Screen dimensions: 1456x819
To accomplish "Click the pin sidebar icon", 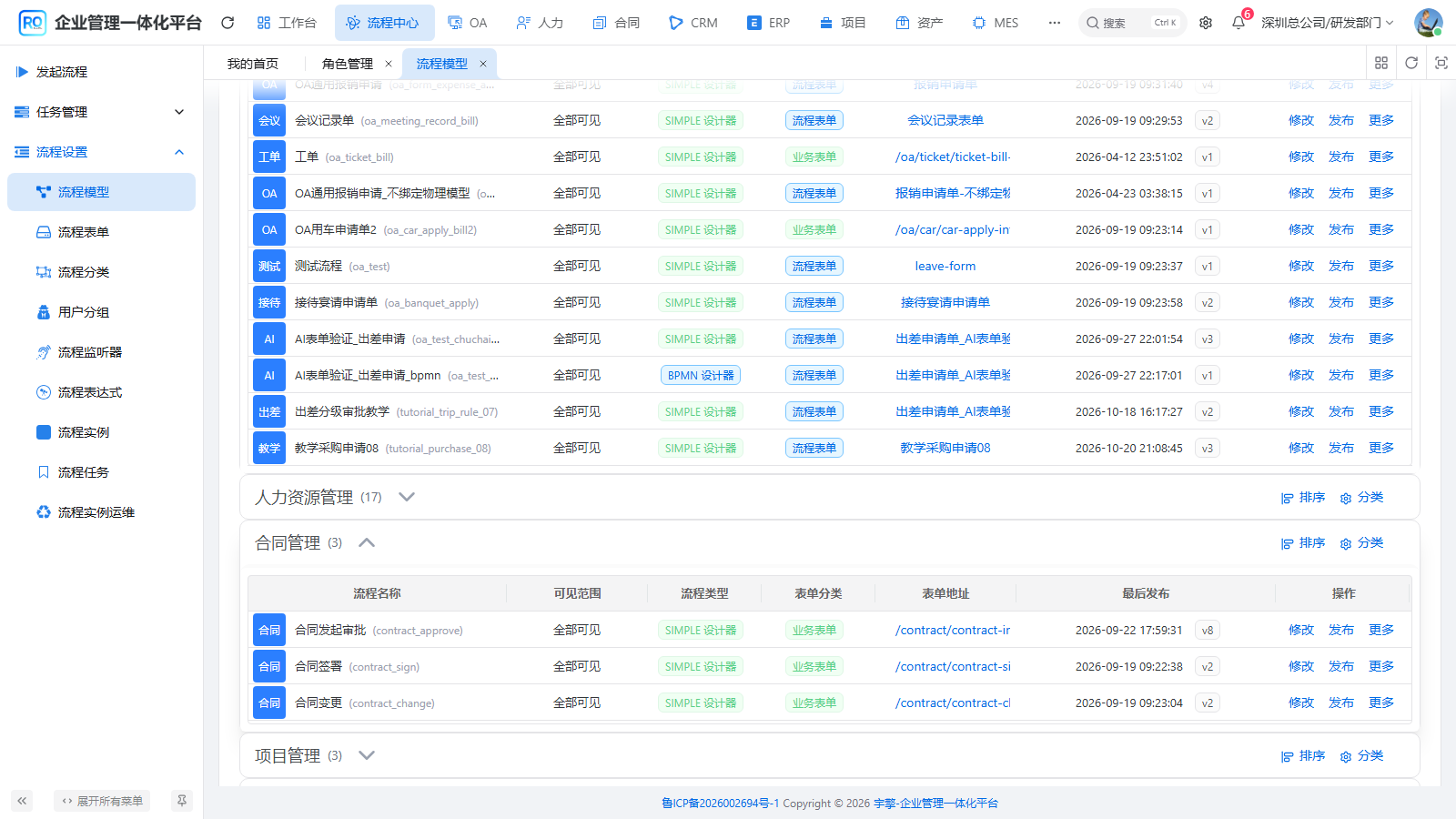I will [182, 801].
